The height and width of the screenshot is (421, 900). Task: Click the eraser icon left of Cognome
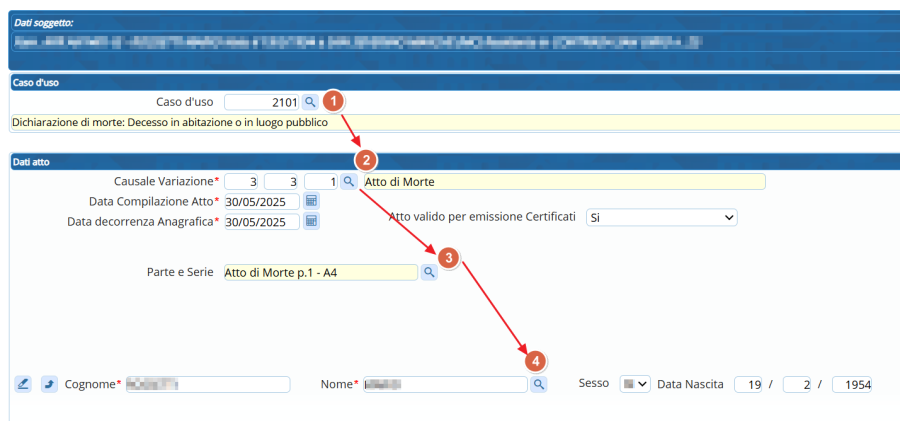coord(24,384)
